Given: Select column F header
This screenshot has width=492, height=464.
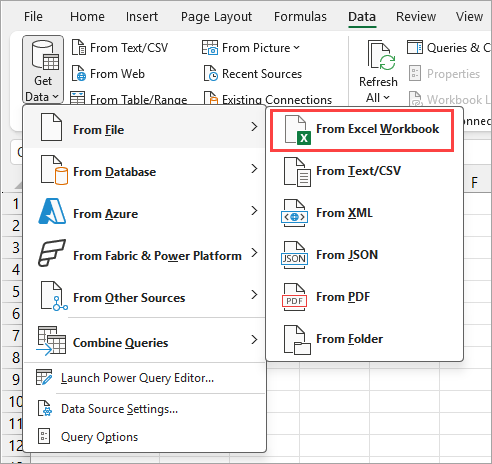Looking at the screenshot, I should point(475,183).
